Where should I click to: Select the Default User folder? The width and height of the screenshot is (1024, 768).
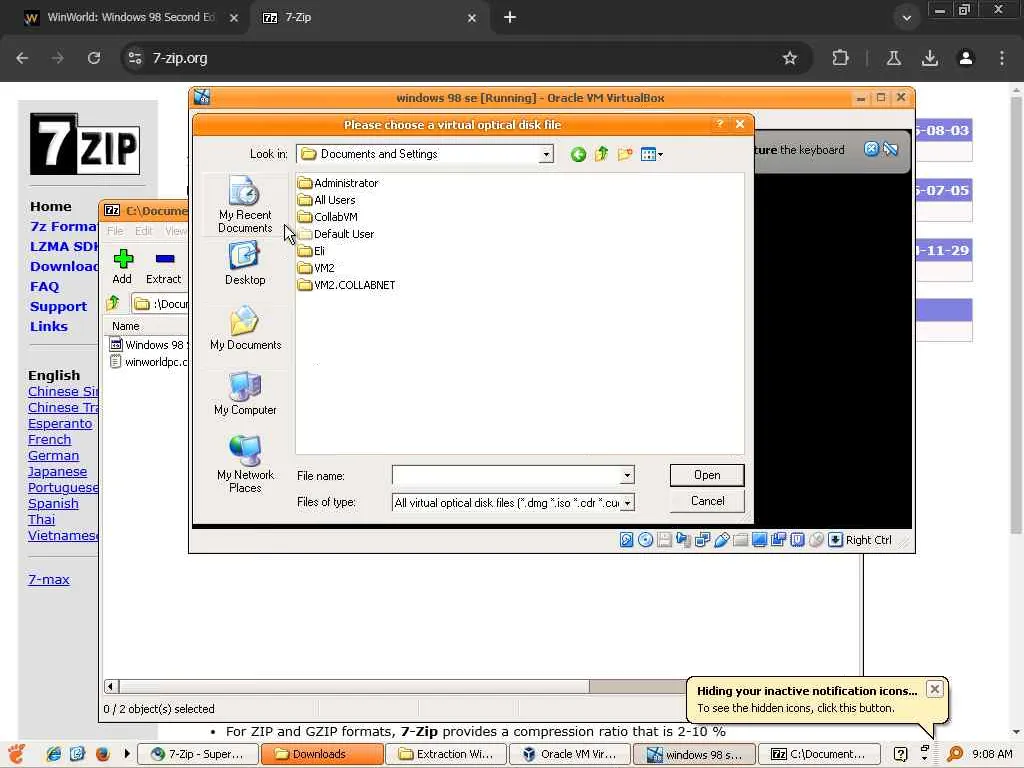(x=336, y=234)
